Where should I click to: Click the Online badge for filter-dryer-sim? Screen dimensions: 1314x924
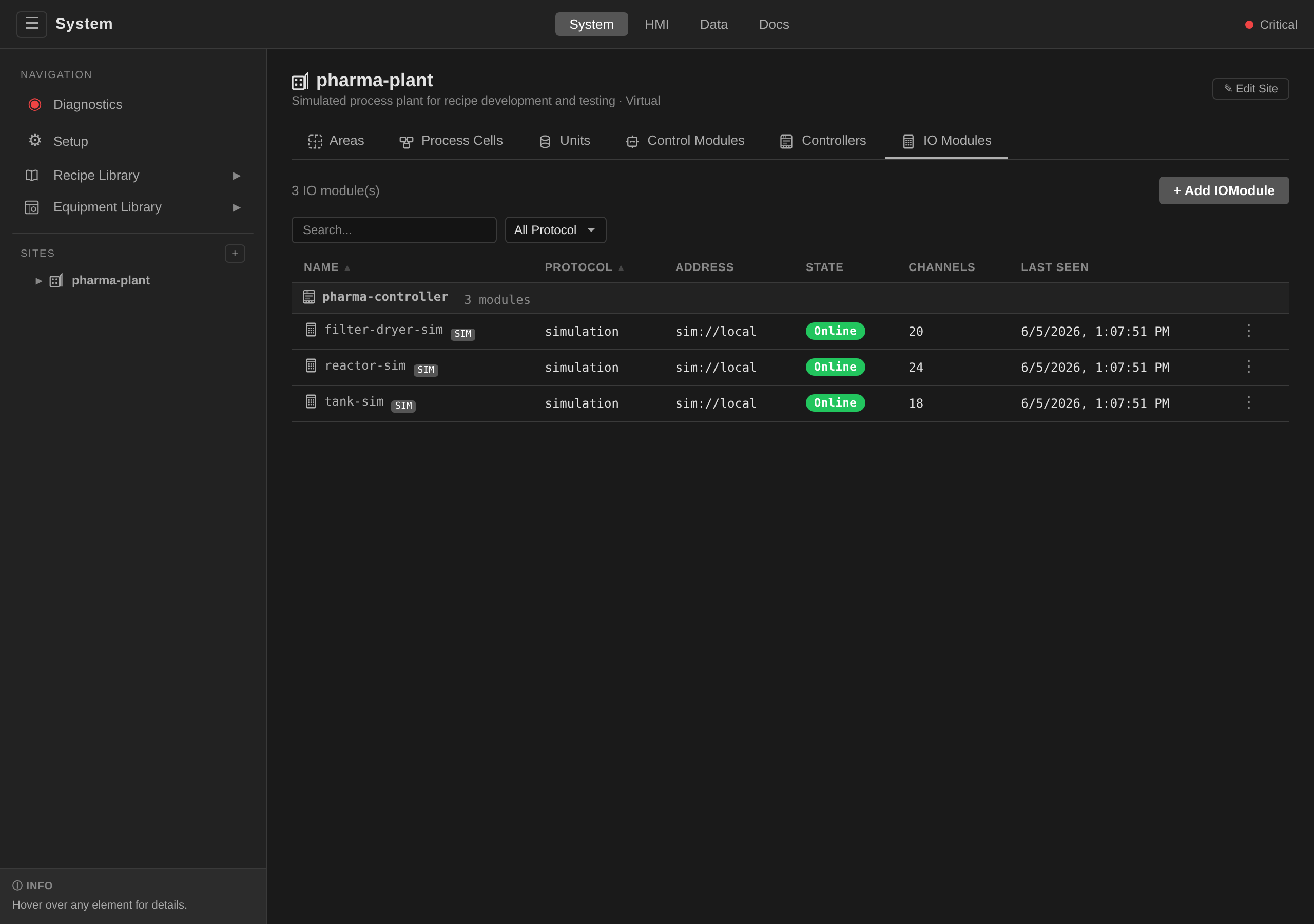pyautogui.click(x=835, y=331)
